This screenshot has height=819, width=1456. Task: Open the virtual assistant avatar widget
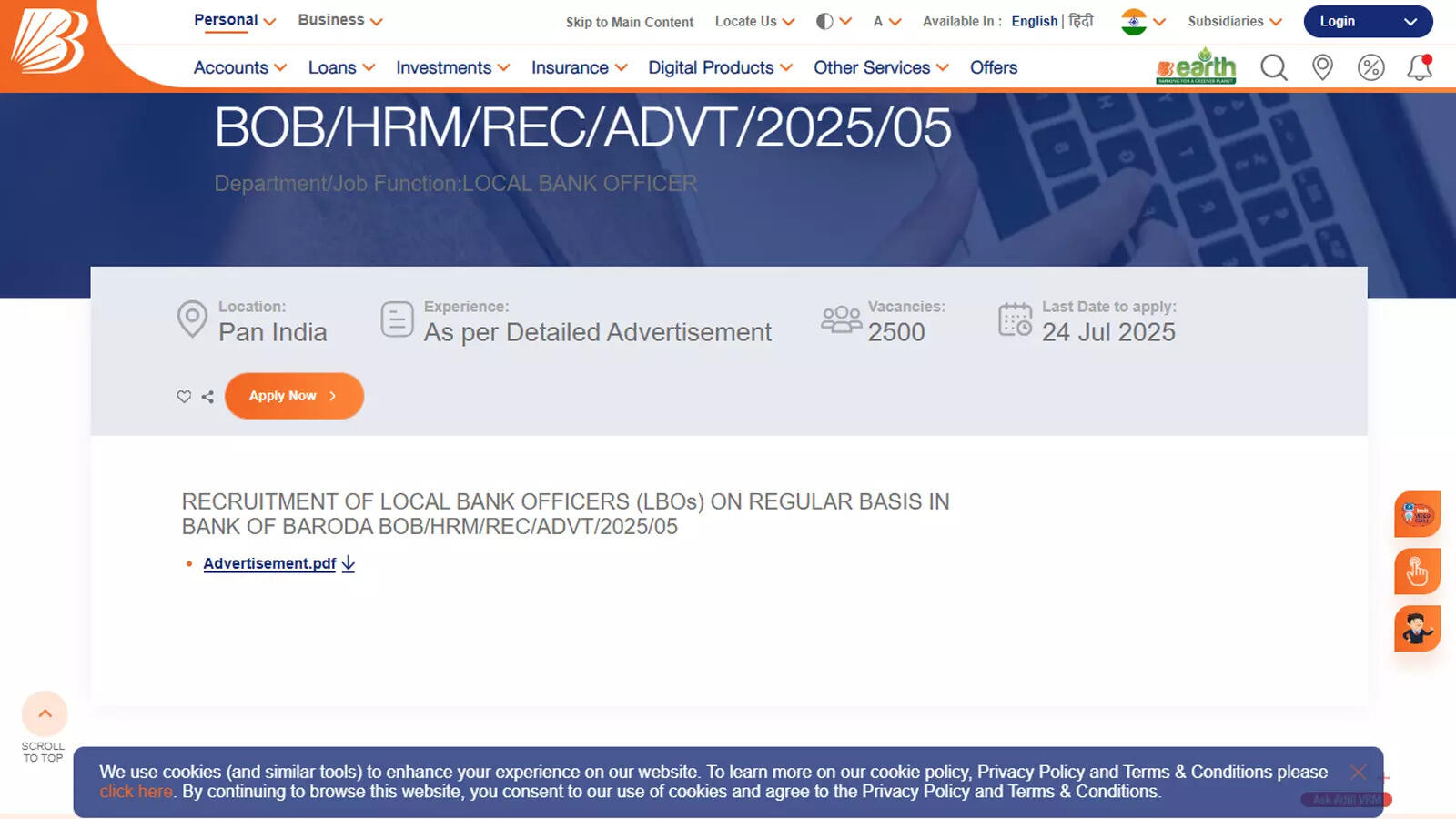click(x=1417, y=629)
